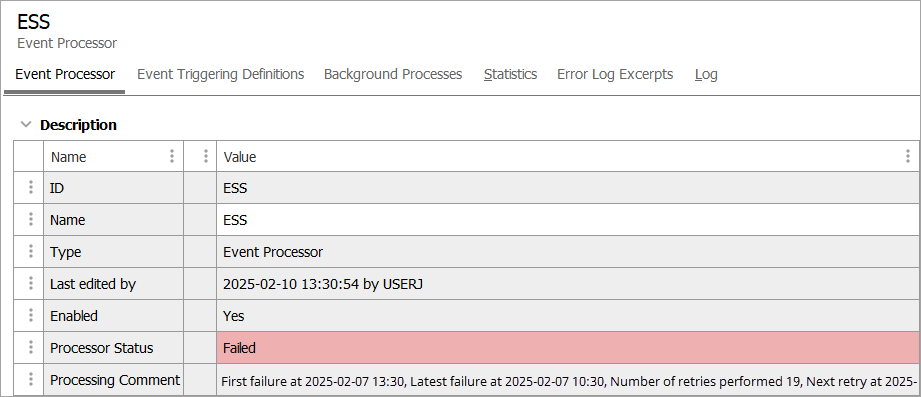Screen dimensions: 921x397
Task: Click the row handle for Processing Comment
Action: (31, 380)
